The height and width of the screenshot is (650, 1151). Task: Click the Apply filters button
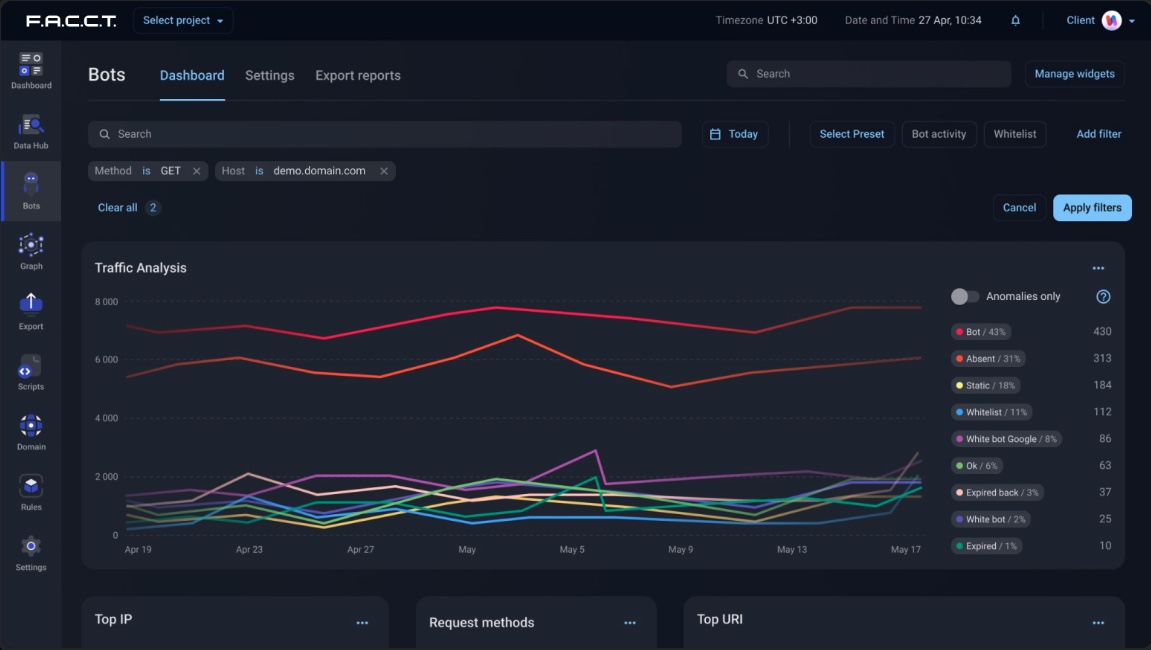pyautogui.click(x=1091, y=208)
